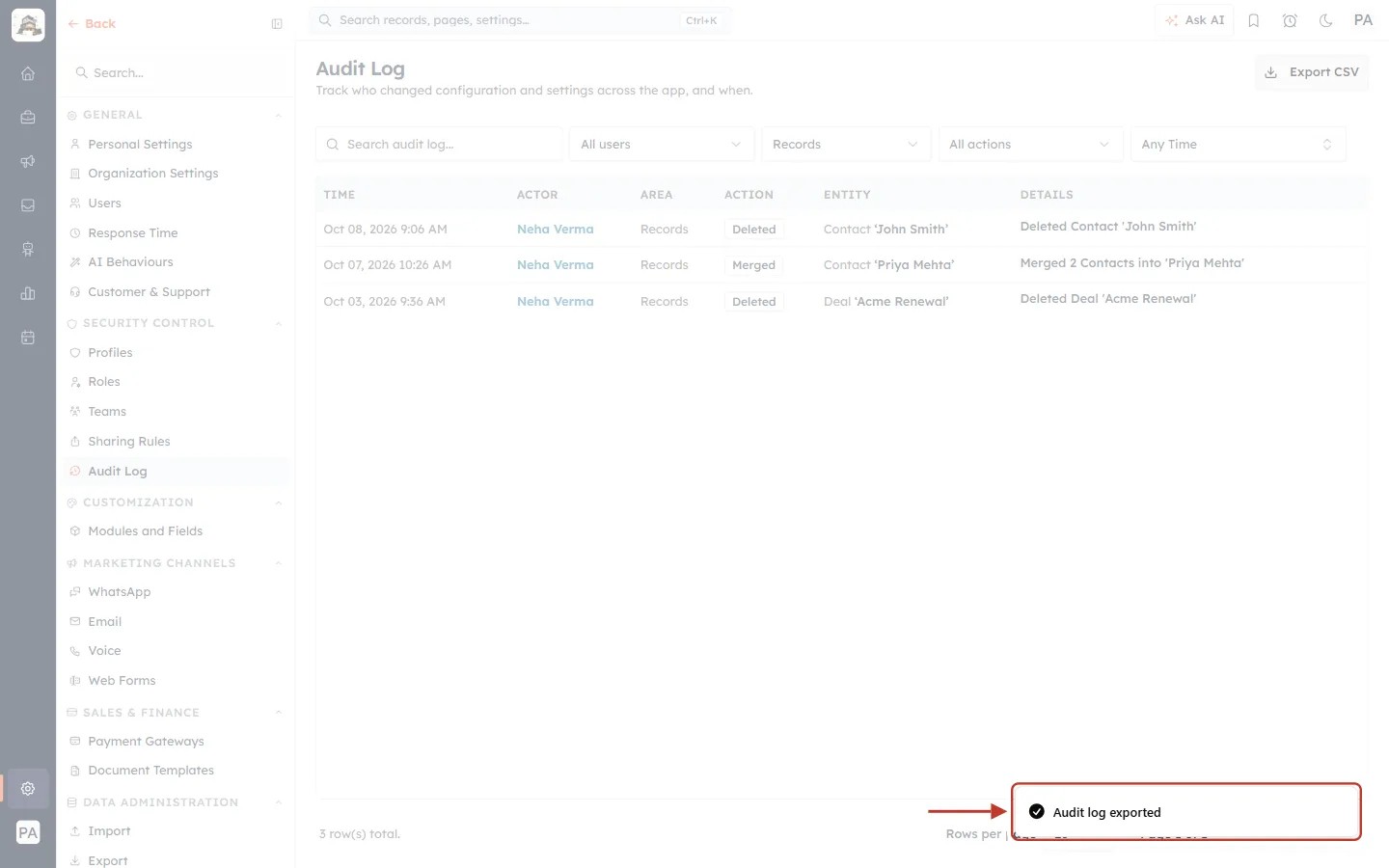Click the PA avatar at bottom of left rail
The image size is (1389, 868).
(x=28, y=832)
